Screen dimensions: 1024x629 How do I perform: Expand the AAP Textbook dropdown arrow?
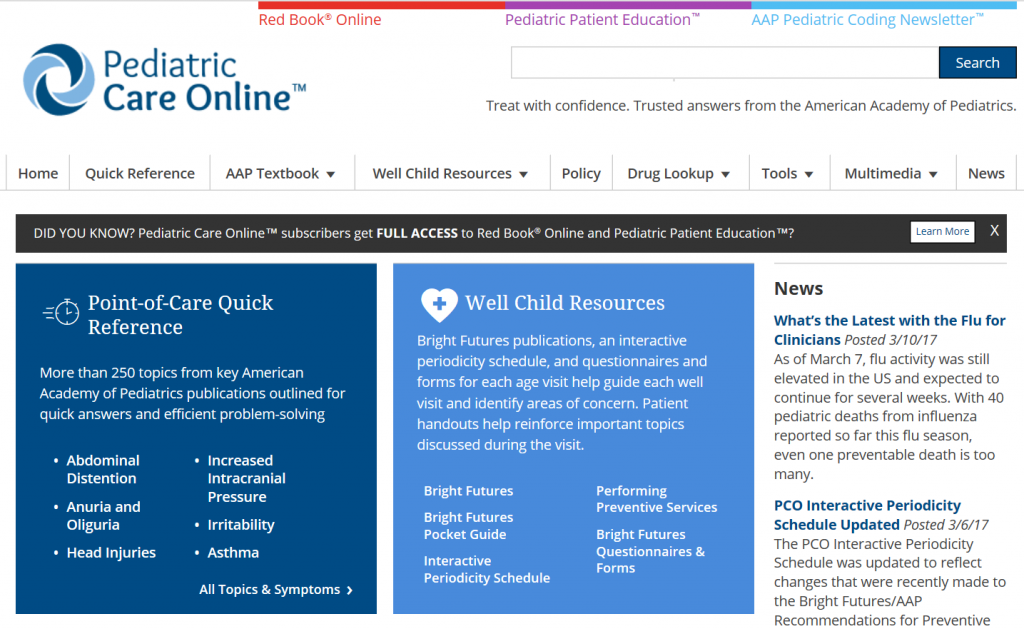click(x=330, y=174)
